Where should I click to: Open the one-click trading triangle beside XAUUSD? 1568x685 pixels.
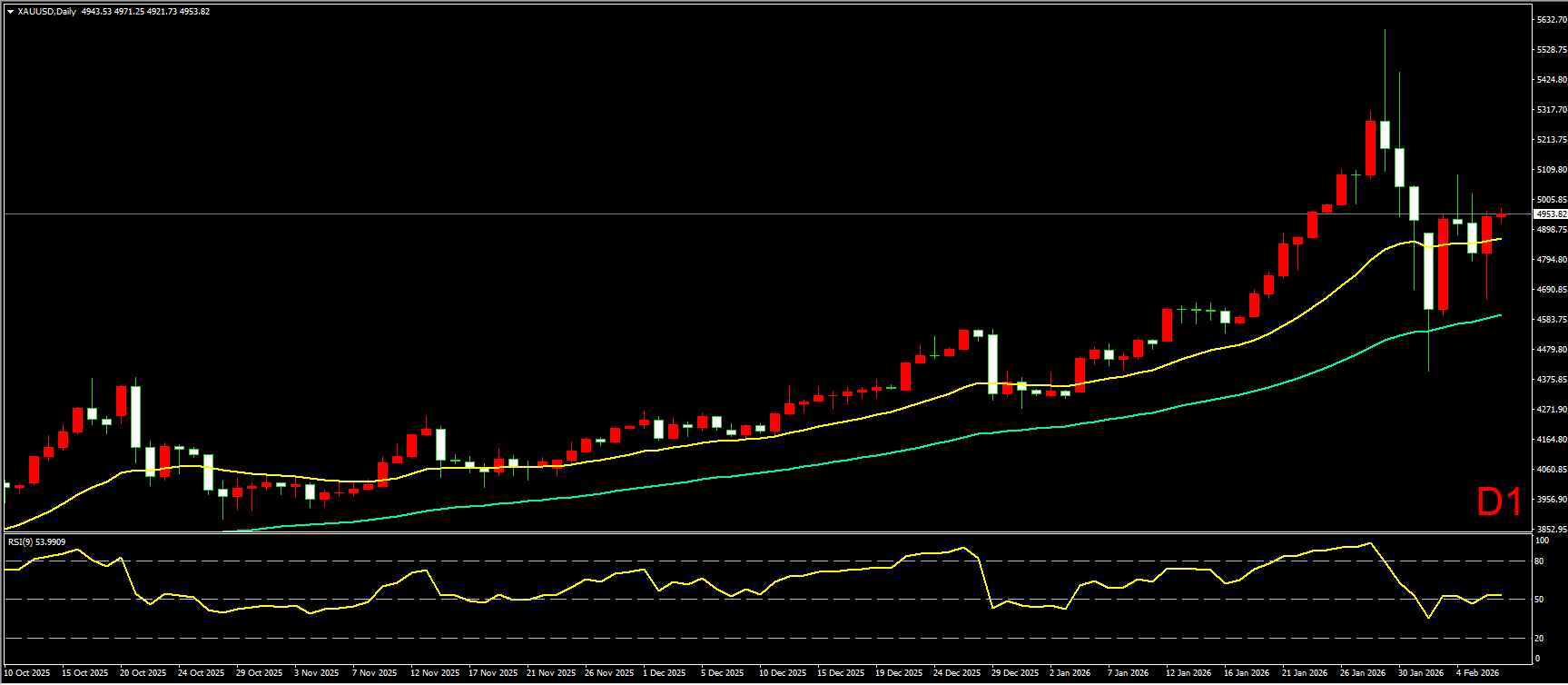[x=10, y=12]
